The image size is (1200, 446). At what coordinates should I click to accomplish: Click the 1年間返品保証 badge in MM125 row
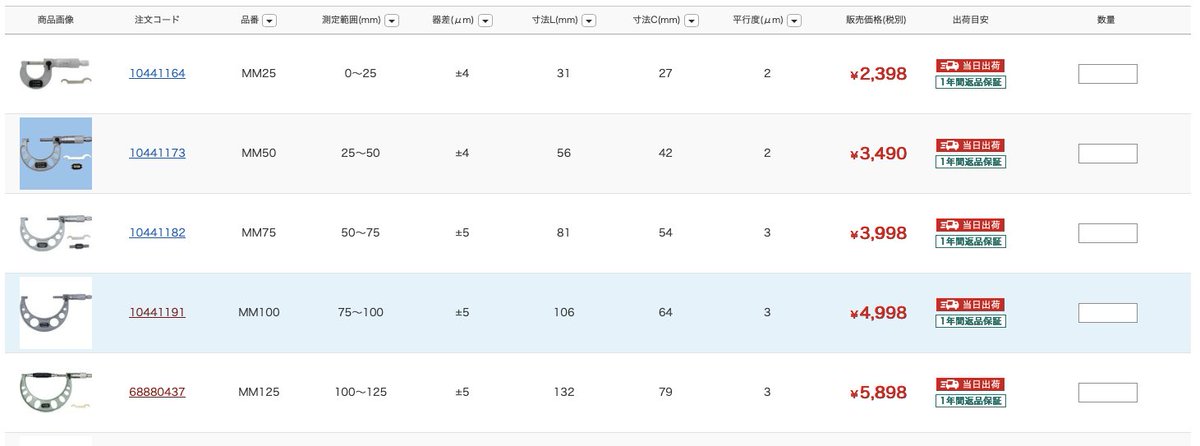coord(970,401)
